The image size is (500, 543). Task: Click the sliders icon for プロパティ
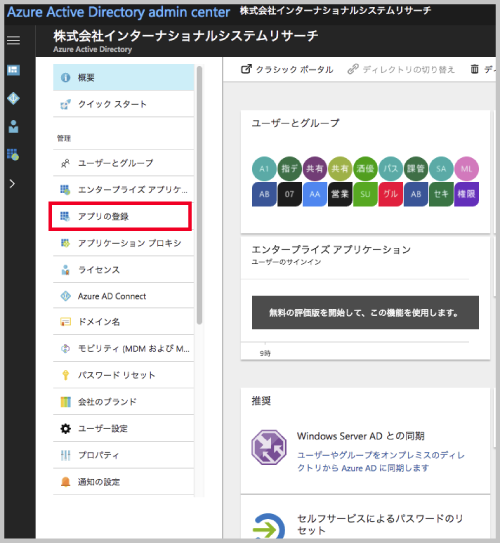(x=65, y=455)
